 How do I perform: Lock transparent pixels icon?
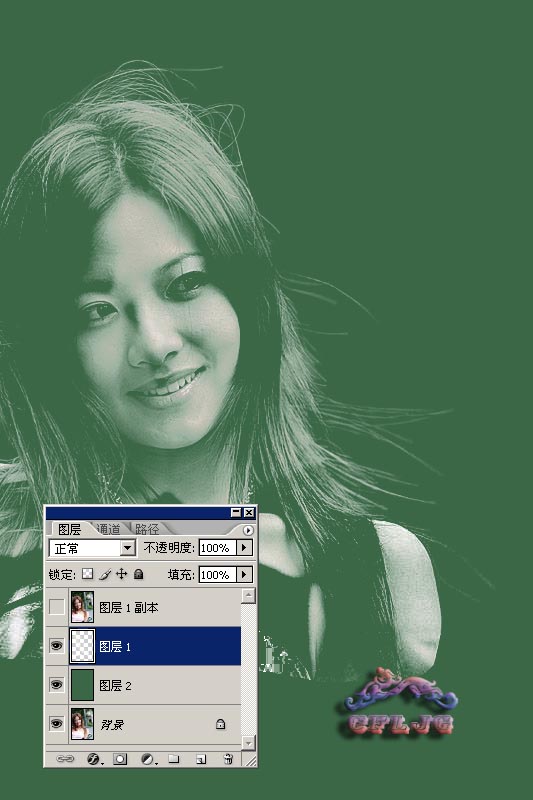pos(88,574)
